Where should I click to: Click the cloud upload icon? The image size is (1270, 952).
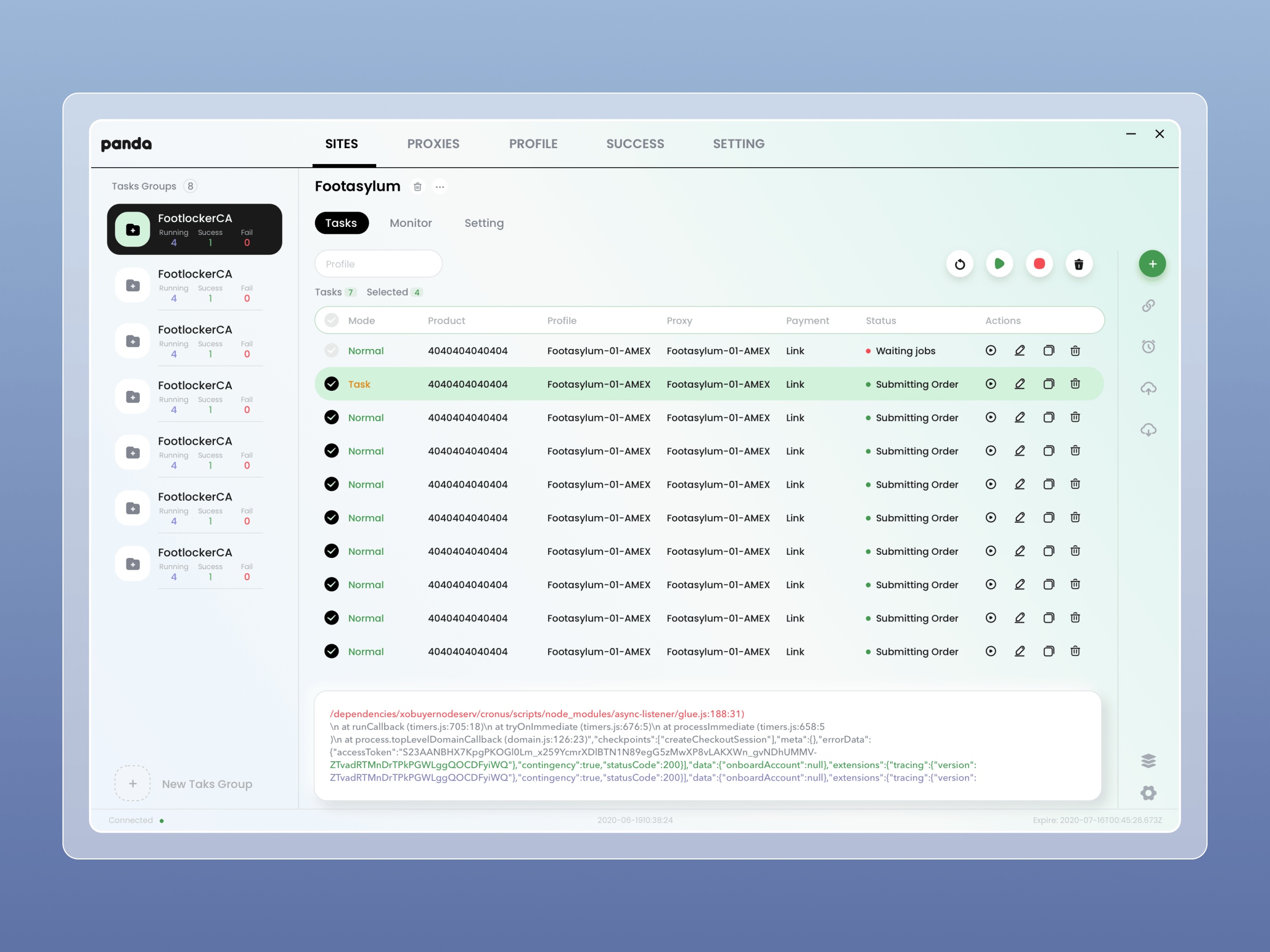pos(1148,389)
